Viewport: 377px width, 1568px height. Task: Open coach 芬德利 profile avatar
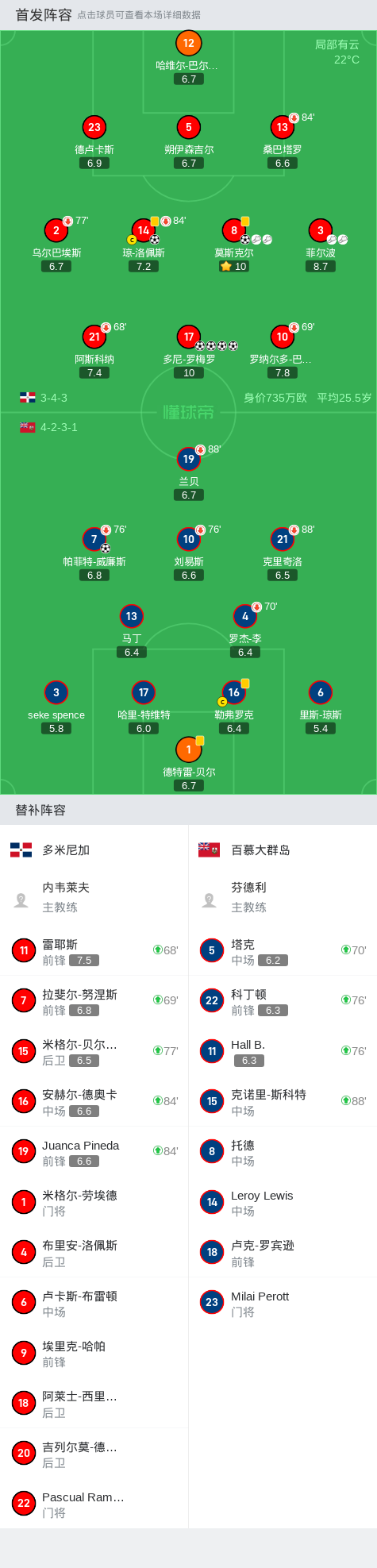210,900
